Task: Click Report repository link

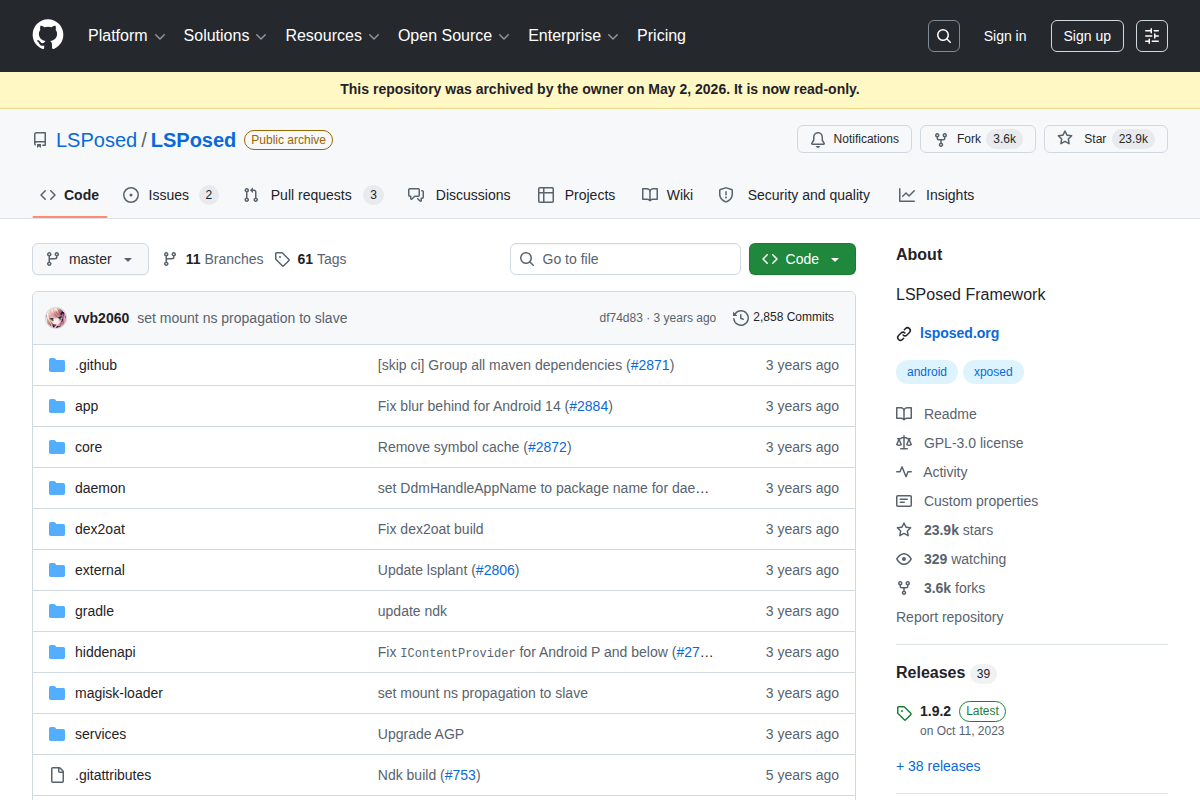Action: tap(950, 617)
